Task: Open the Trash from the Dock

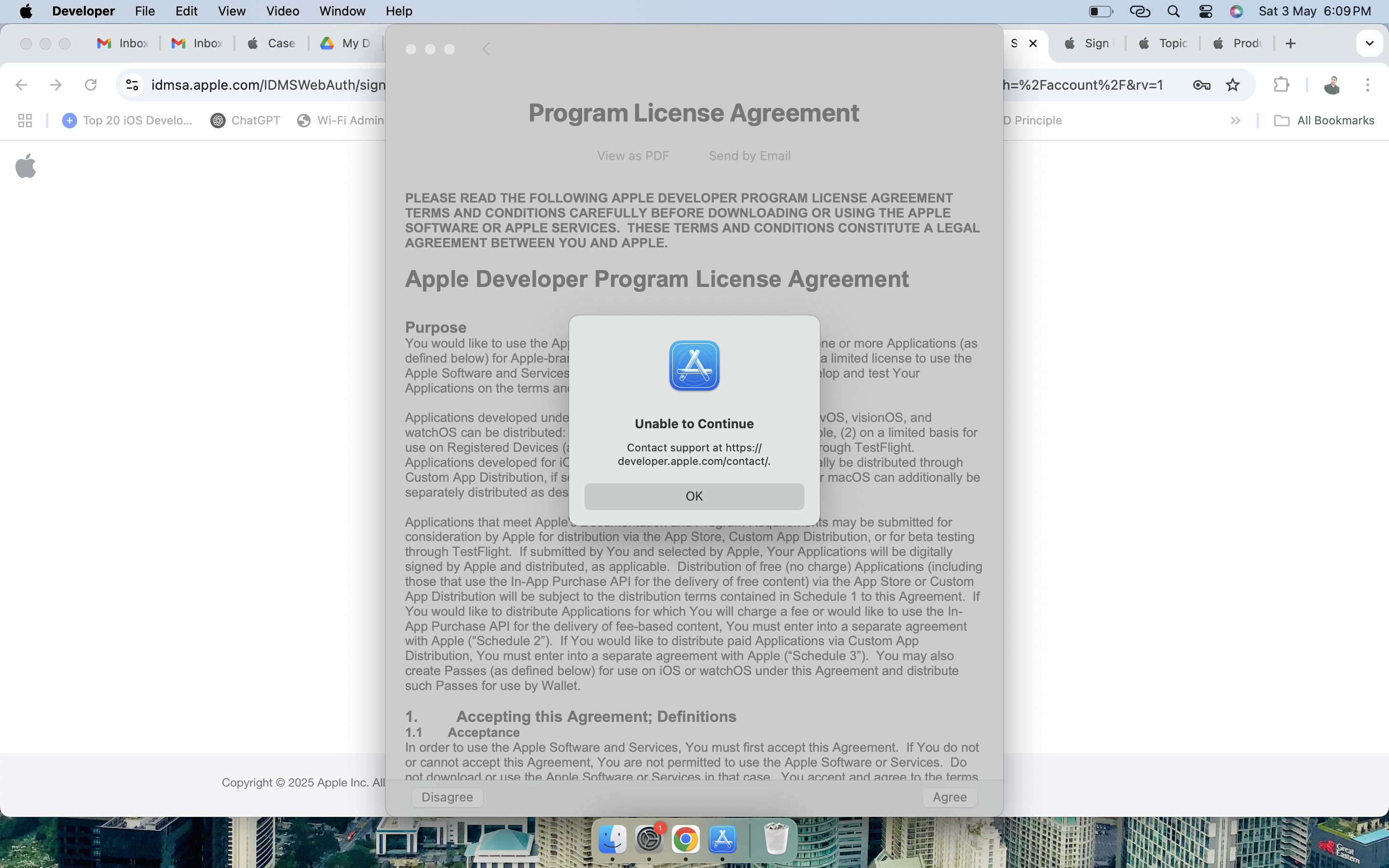Action: 776,839
